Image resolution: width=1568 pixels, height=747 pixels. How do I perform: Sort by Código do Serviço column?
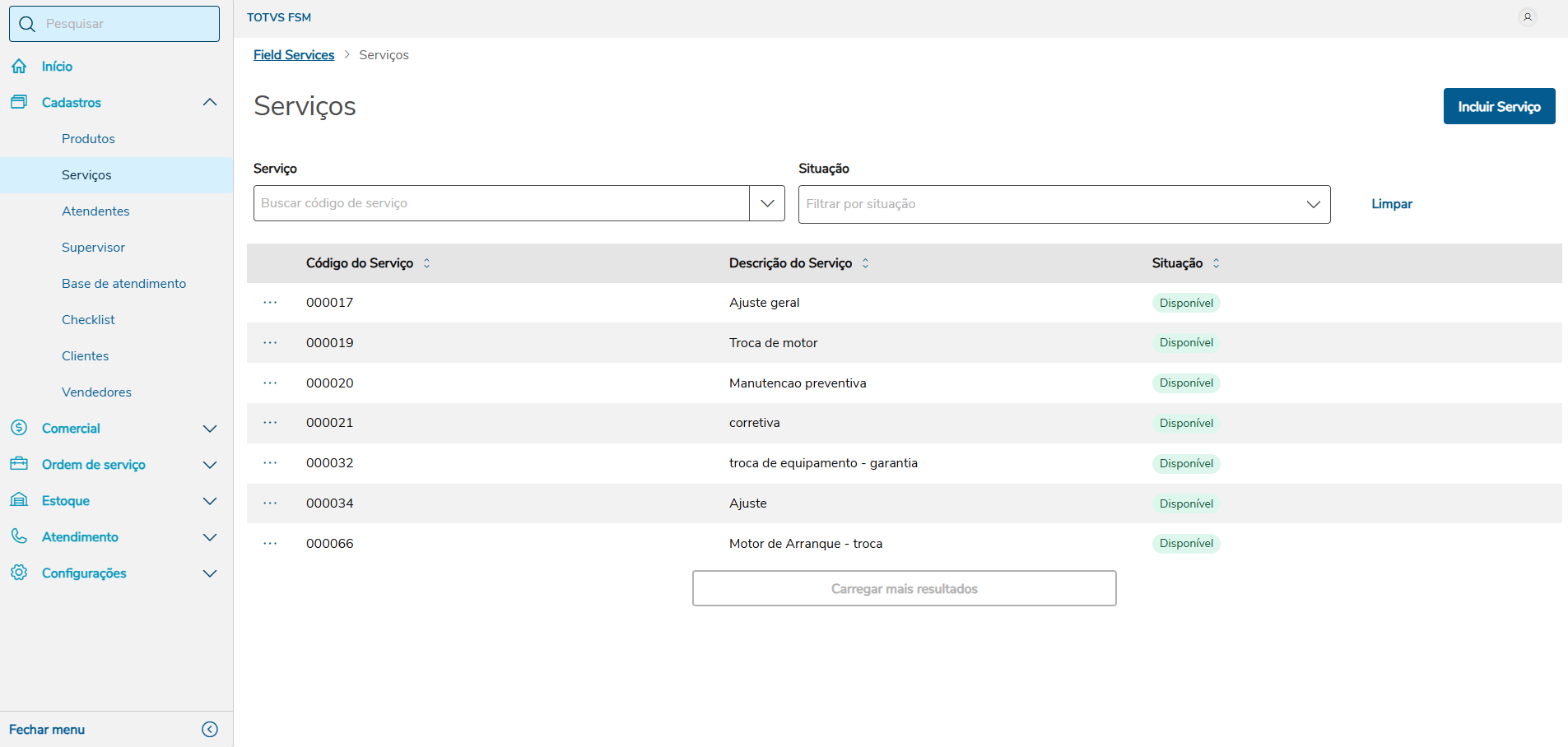426,263
